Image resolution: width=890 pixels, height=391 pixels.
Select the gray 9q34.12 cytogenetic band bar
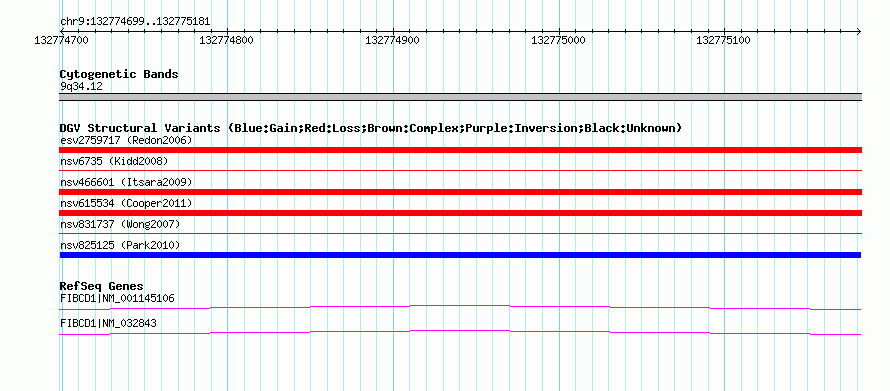click(x=460, y=97)
